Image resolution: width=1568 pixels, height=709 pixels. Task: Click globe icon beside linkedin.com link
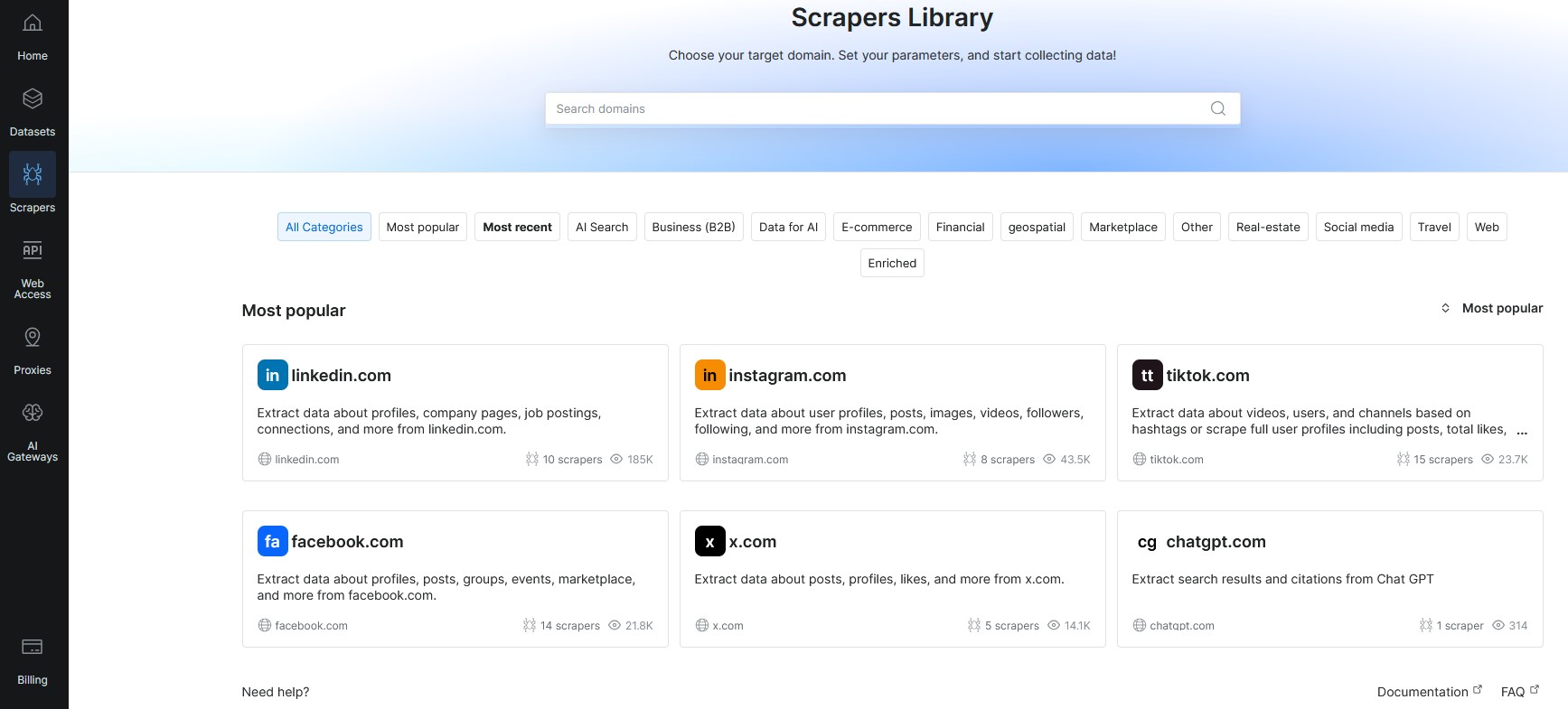click(264, 459)
